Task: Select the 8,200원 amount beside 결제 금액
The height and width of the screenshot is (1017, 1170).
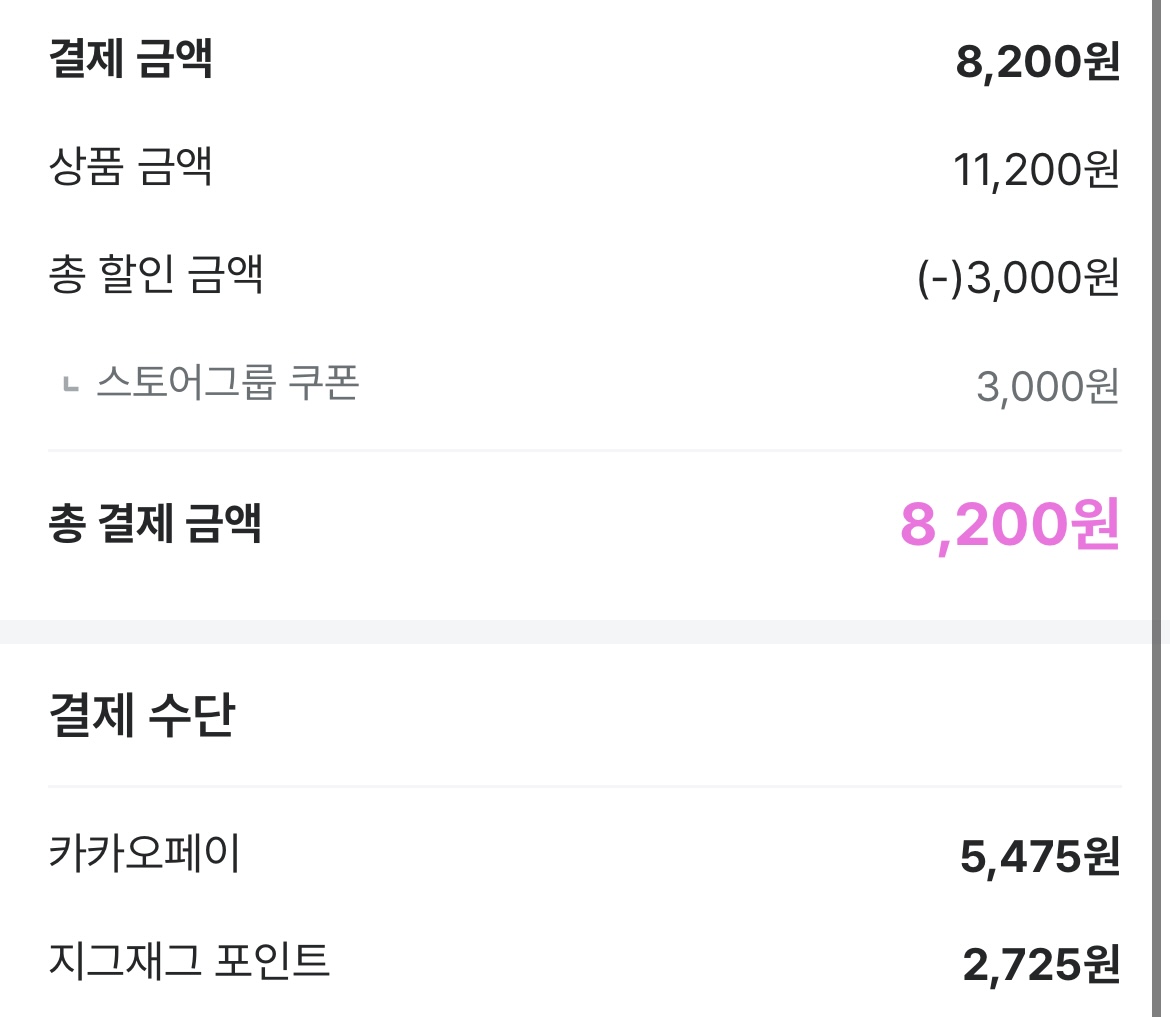Action: (1037, 61)
